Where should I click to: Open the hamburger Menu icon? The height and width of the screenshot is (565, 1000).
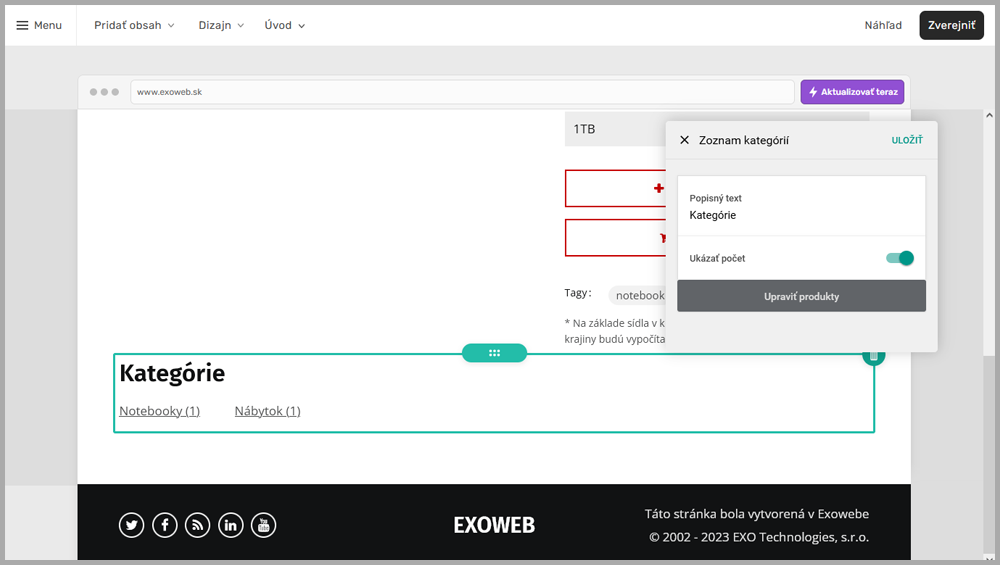[23, 26]
